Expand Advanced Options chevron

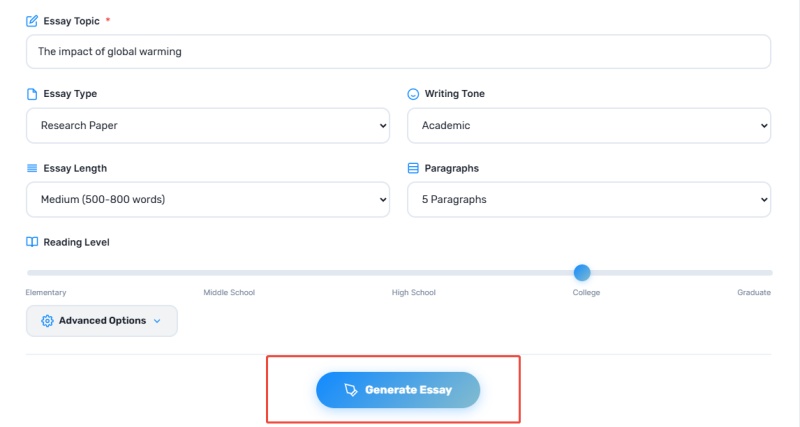(157, 321)
